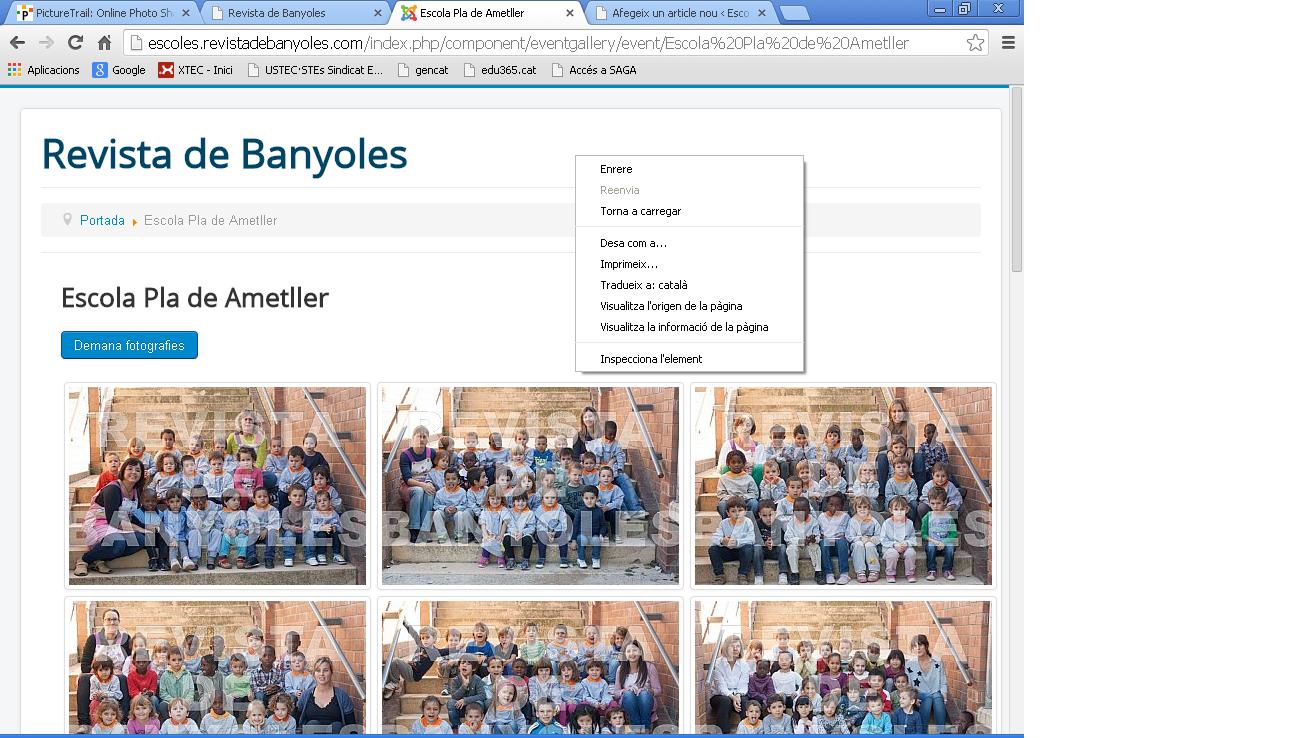Open the Aplicacions apps shortcut
The height and width of the screenshot is (738, 1296).
[x=44, y=70]
